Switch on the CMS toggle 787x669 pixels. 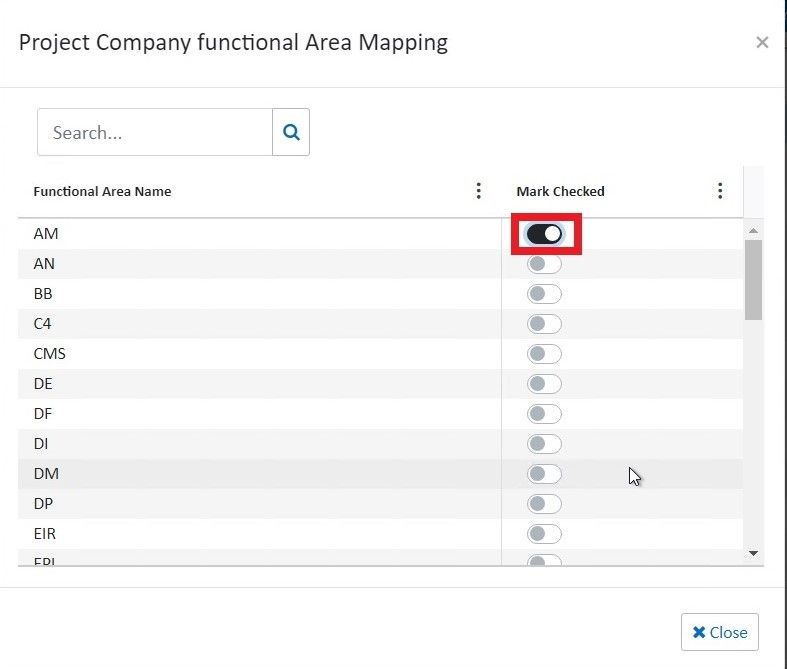point(545,354)
